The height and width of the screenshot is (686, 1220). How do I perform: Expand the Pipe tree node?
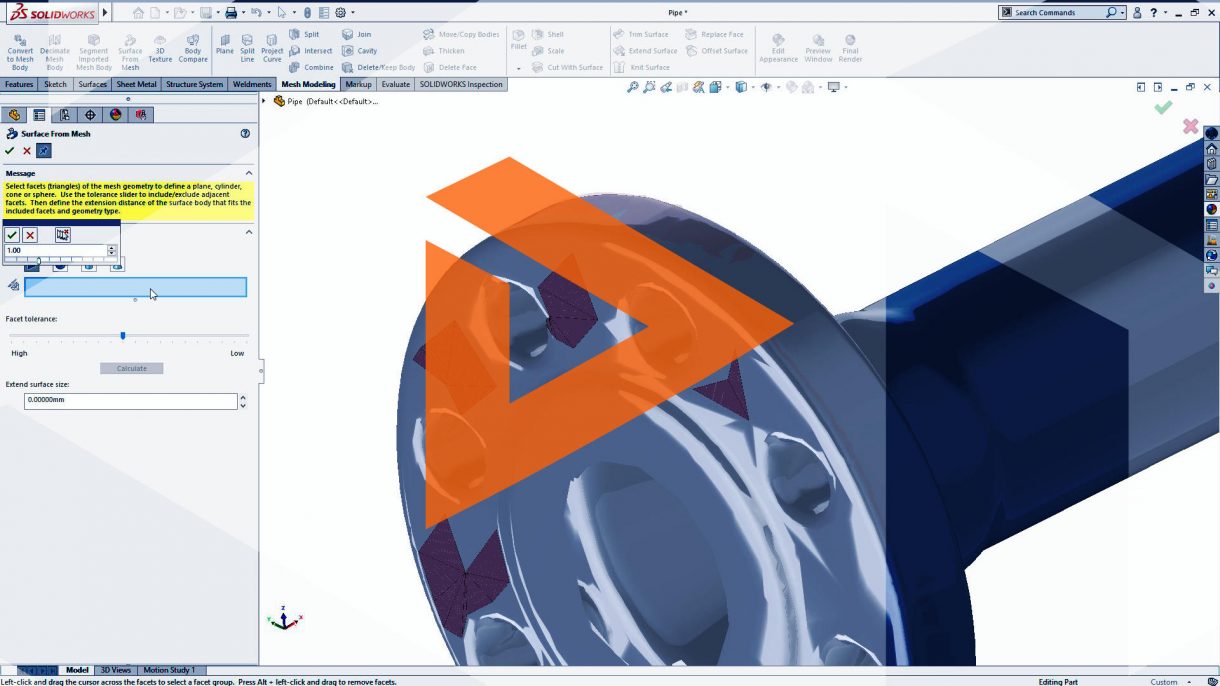[265, 101]
